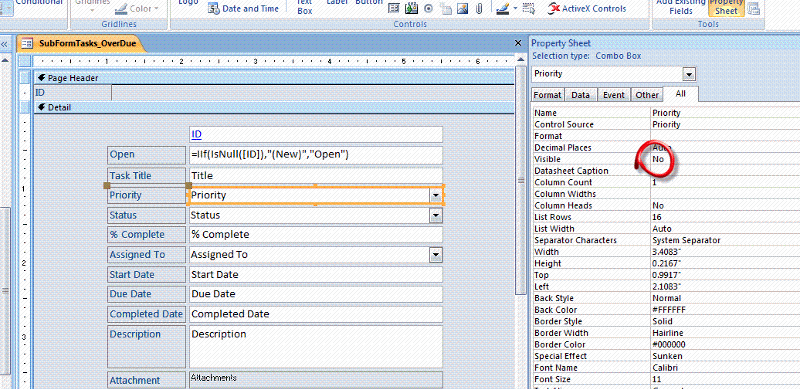Click the form selector box at ruler corner
Image resolution: width=800 pixels, height=389 pixels.
pyautogui.click(x=25, y=62)
